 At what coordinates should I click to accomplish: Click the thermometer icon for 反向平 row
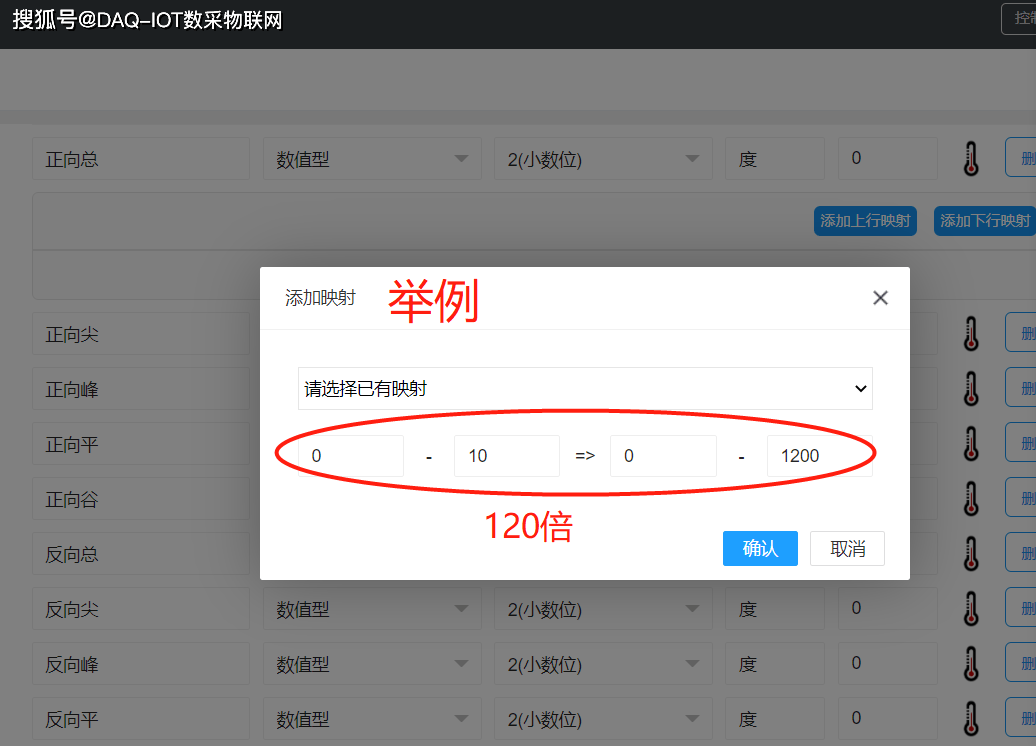click(969, 717)
